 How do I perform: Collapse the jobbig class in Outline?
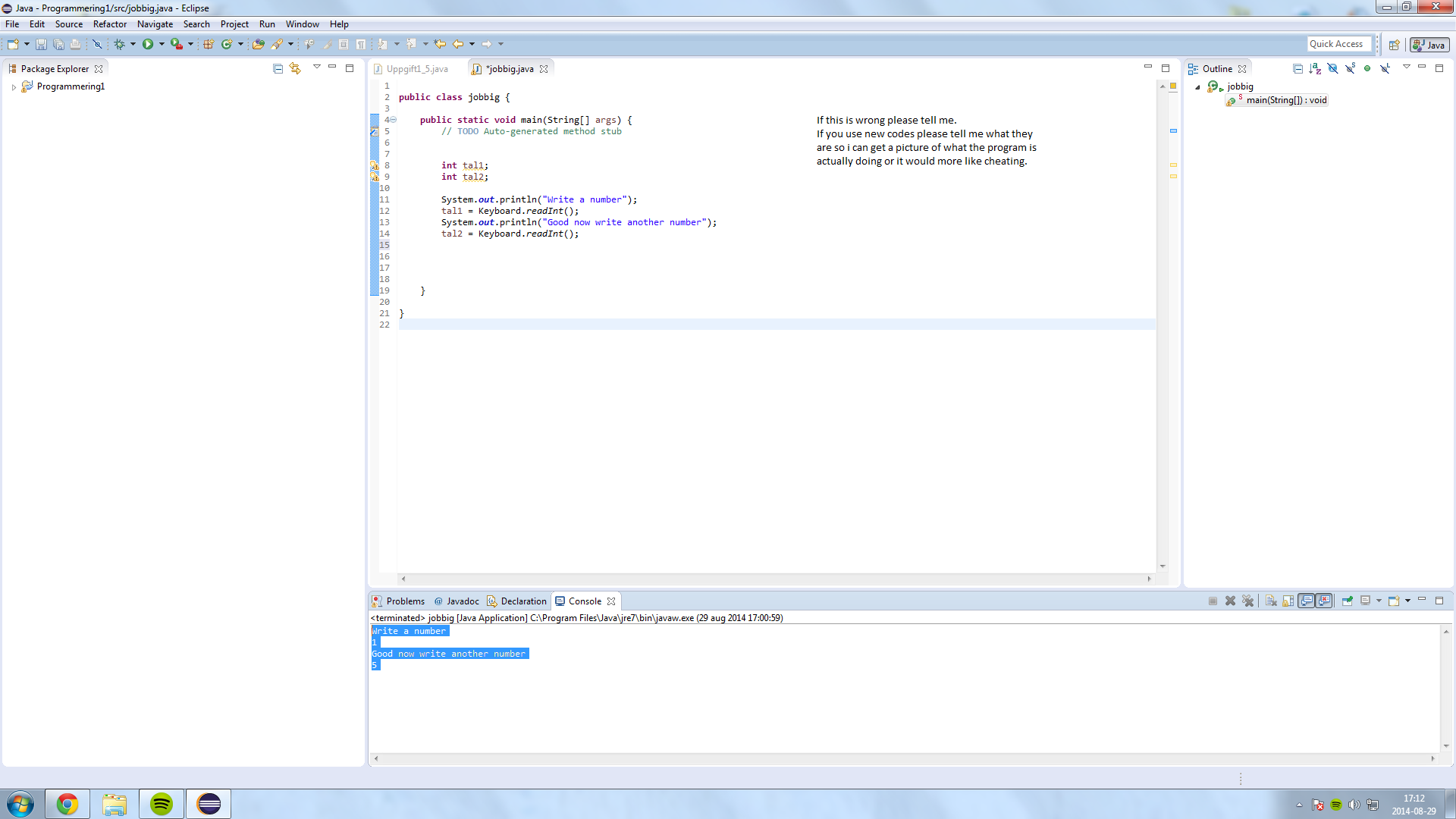(x=1197, y=87)
